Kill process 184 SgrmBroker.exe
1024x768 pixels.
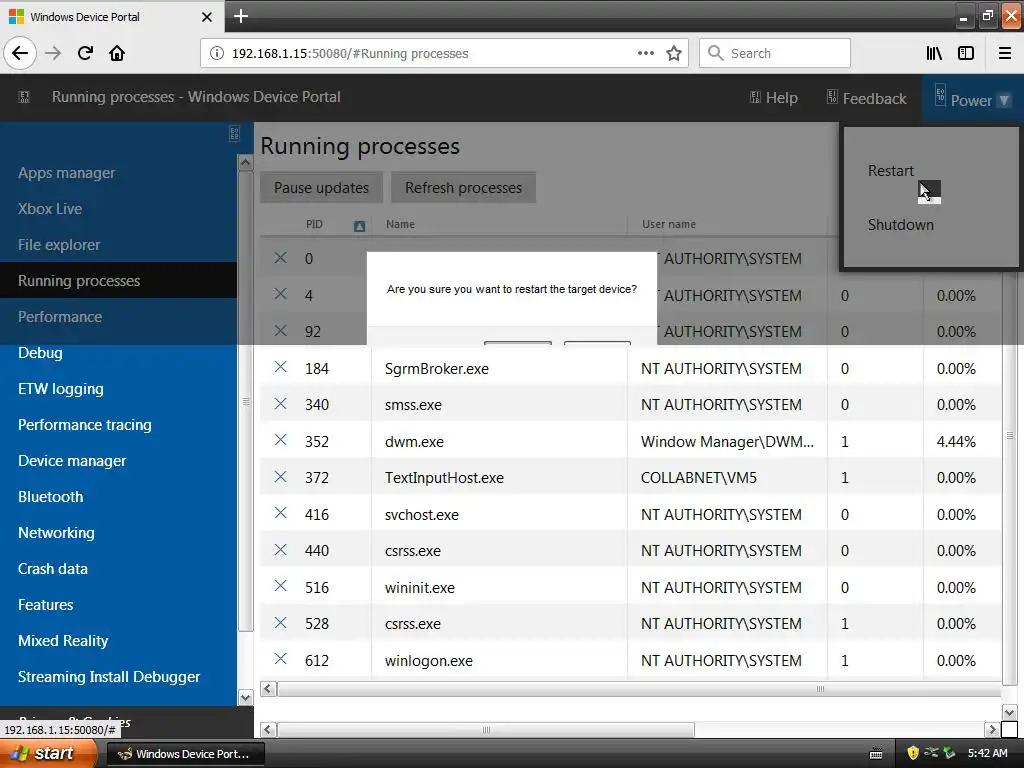click(280, 367)
